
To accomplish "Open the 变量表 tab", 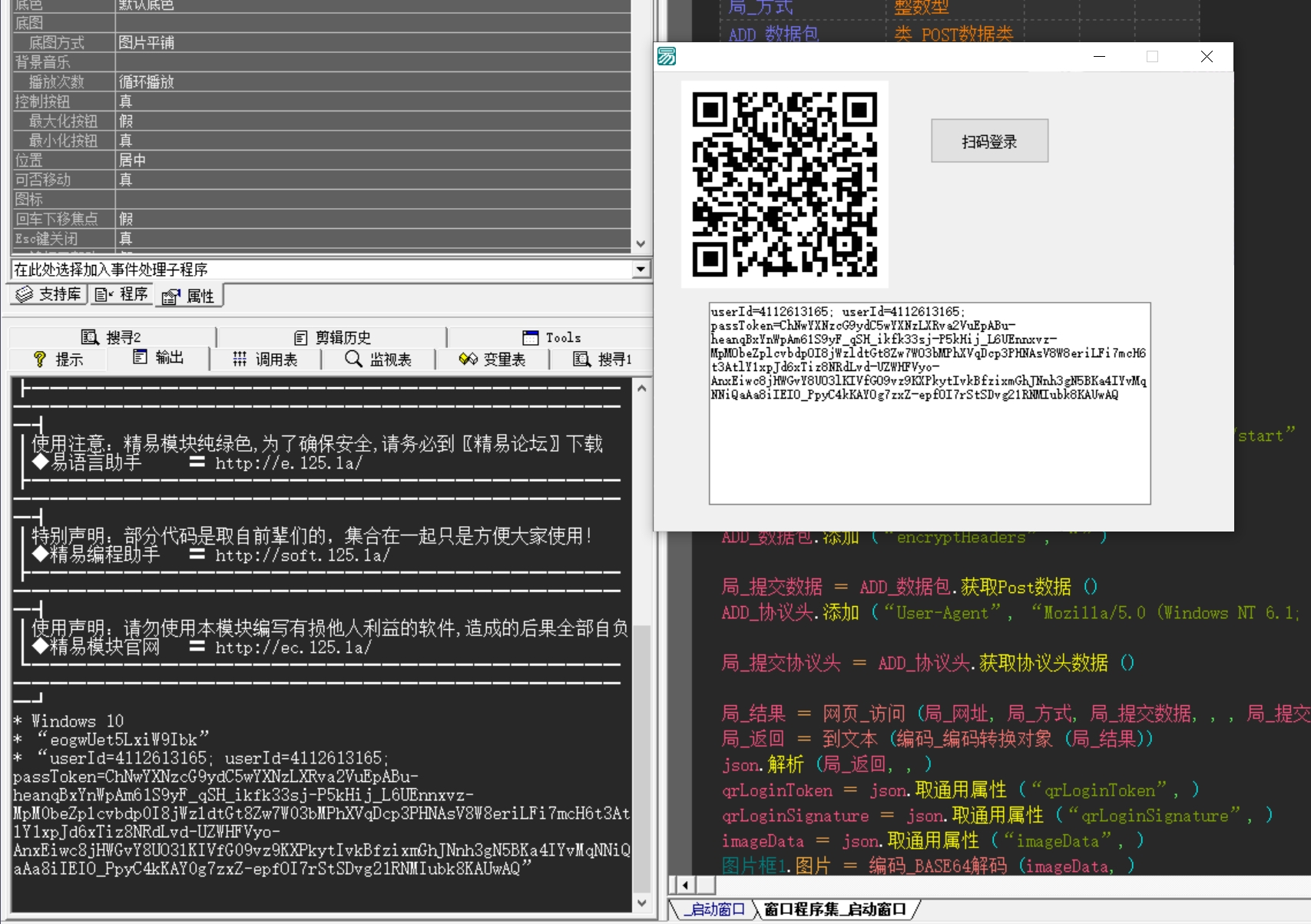I will point(492,359).
